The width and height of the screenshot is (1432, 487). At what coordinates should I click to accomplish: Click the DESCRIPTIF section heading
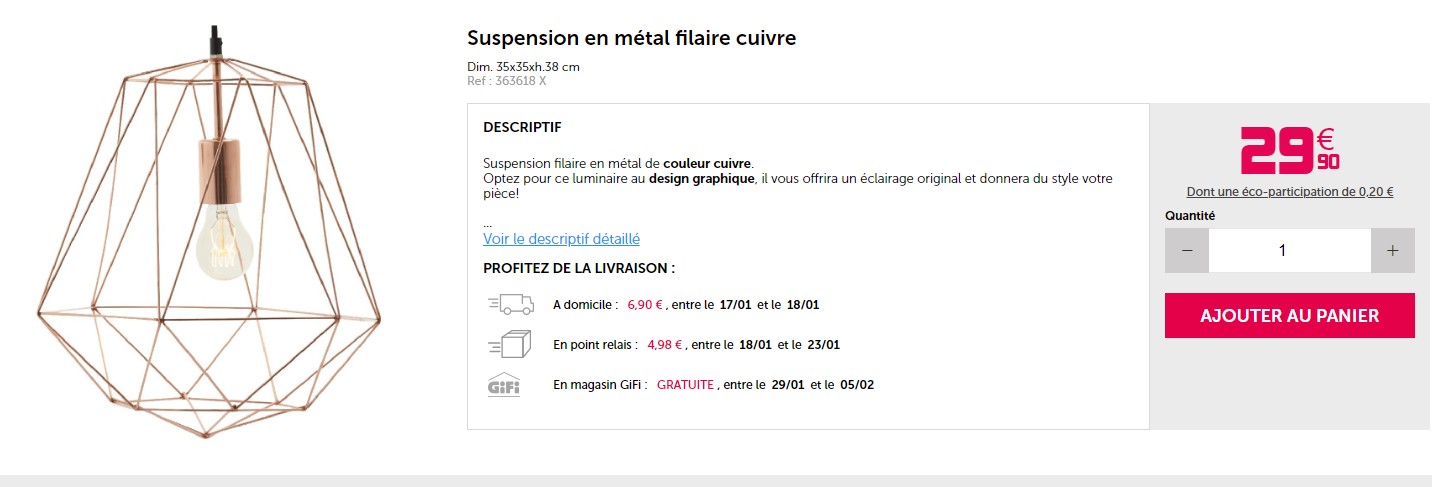(522, 127)
